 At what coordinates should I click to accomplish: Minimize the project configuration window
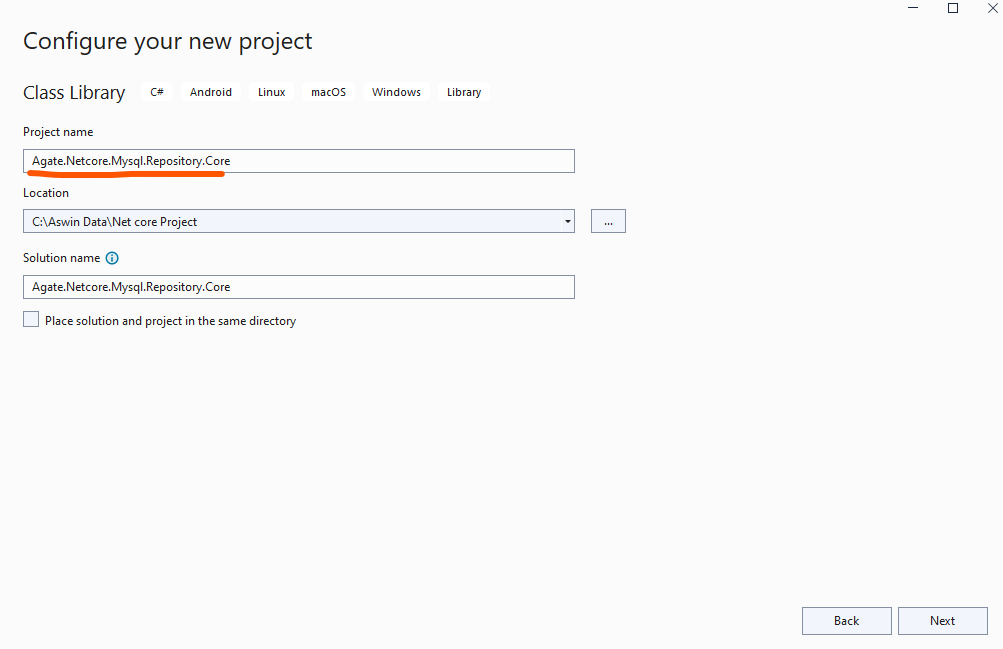[x=914, y=8]
